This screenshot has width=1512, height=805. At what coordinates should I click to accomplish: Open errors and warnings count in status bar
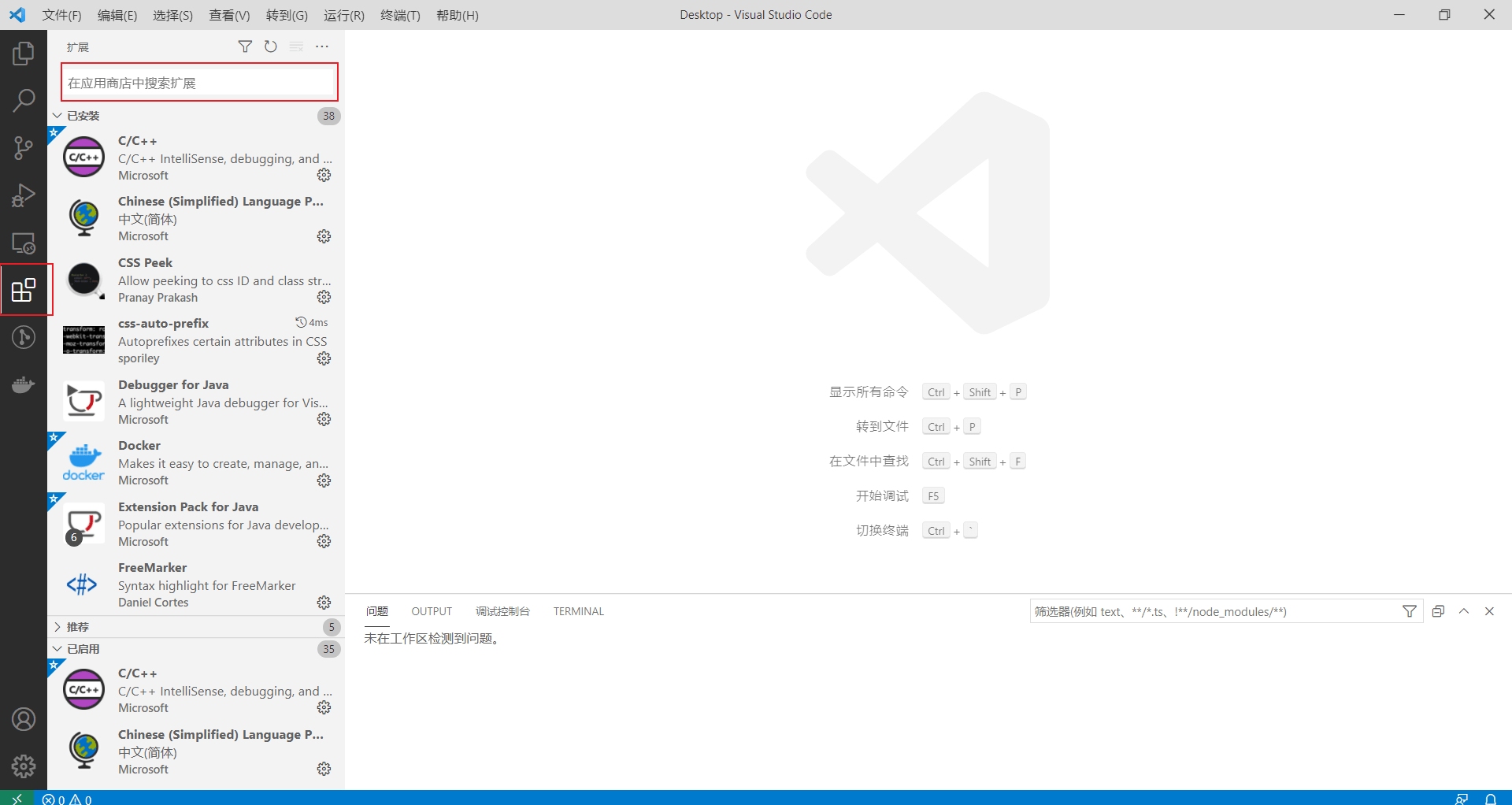click(67, 799)
